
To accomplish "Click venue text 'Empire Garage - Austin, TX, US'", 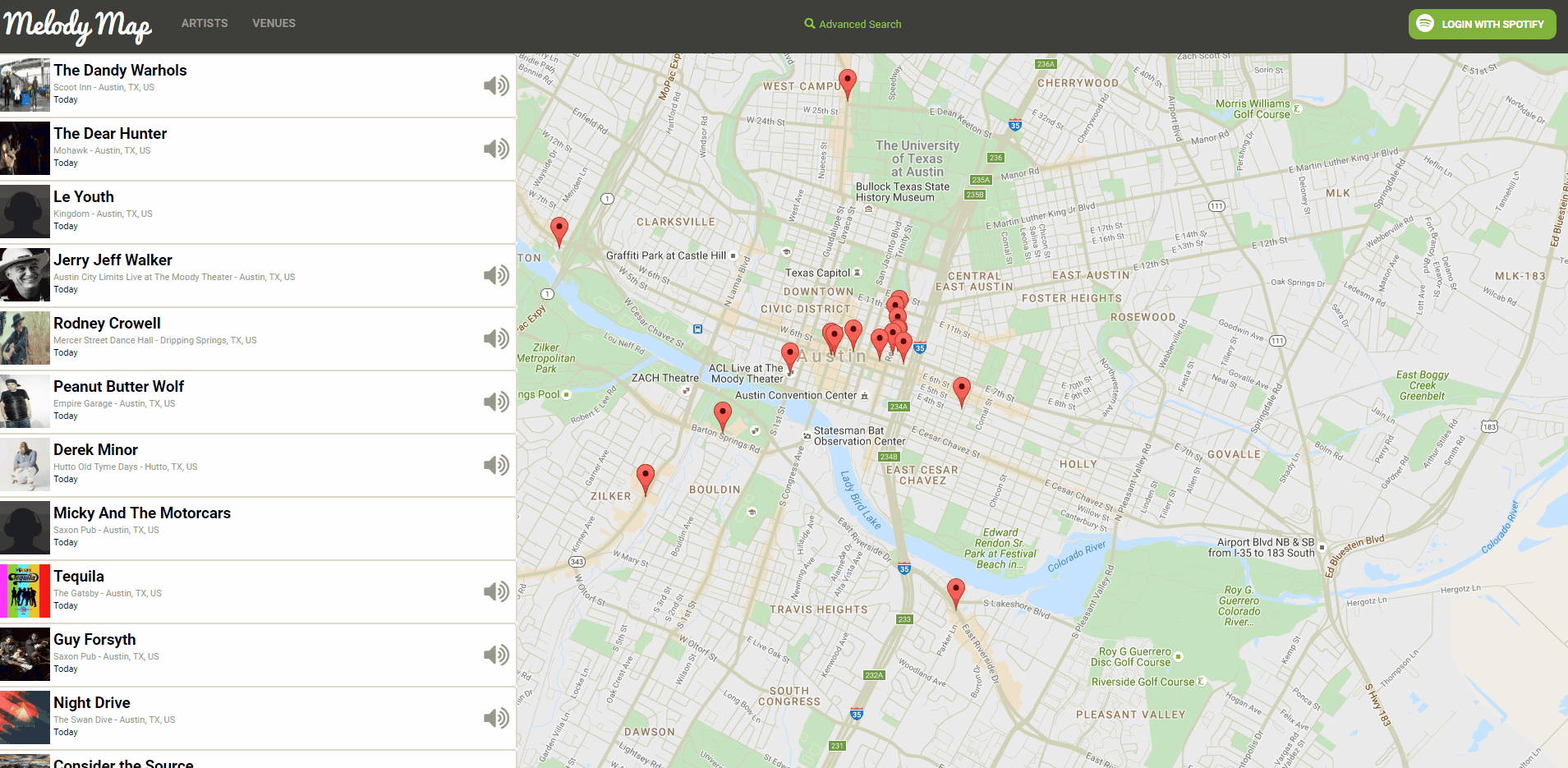I will (x=114, y=403).
